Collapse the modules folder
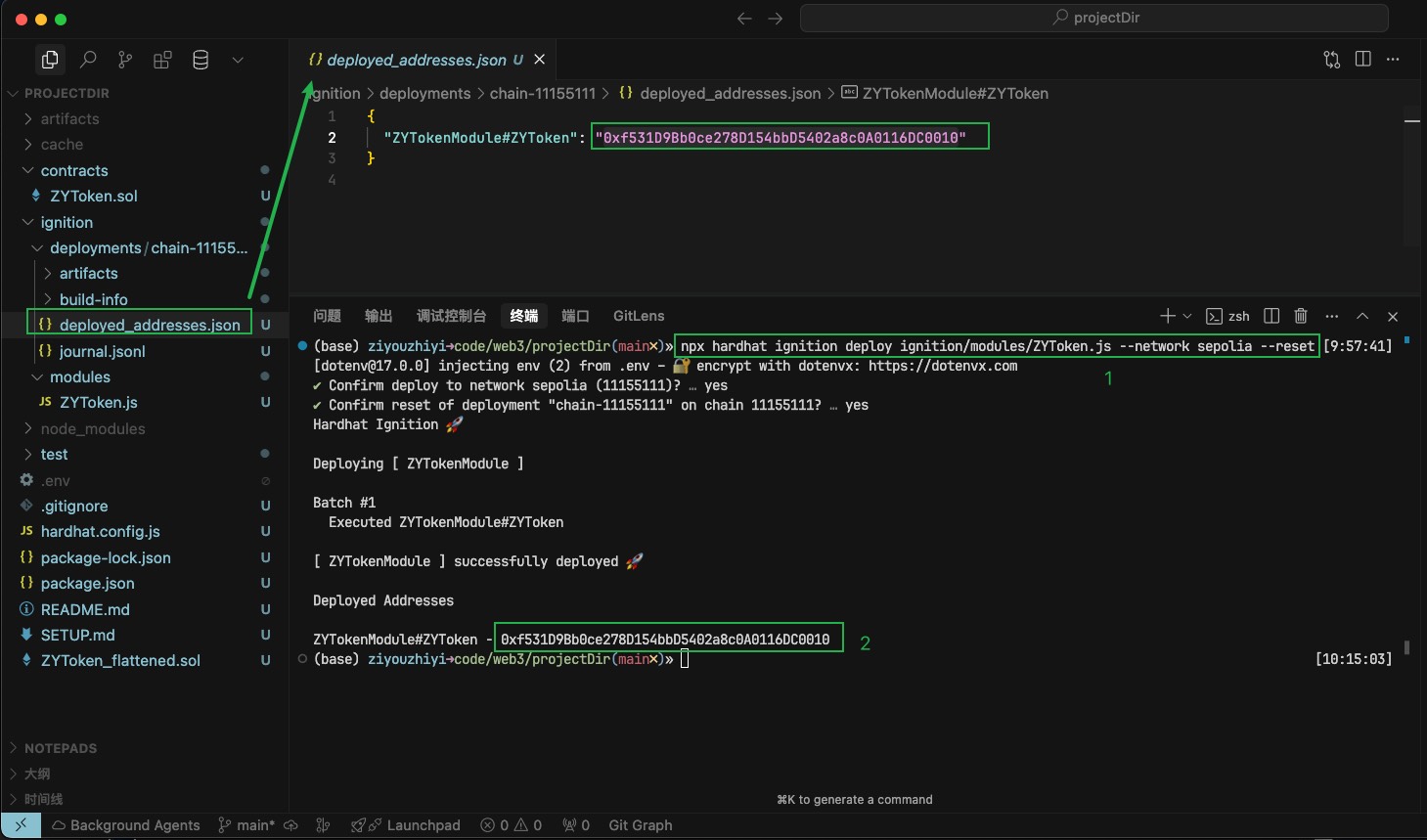Viewport: 1427px width, 840px height. click(80, 376)
